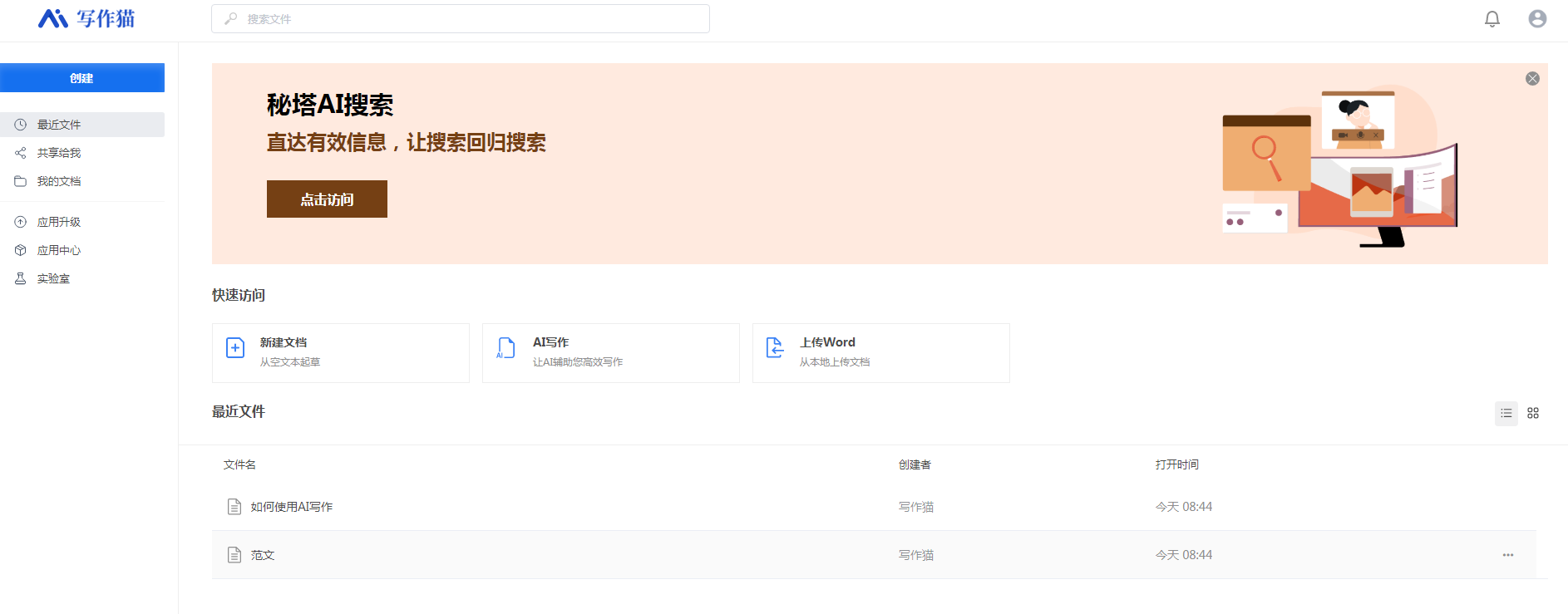1568x614 pixels.
Task: Go to 我的文档 folder
Action: [x=59, y=181]
